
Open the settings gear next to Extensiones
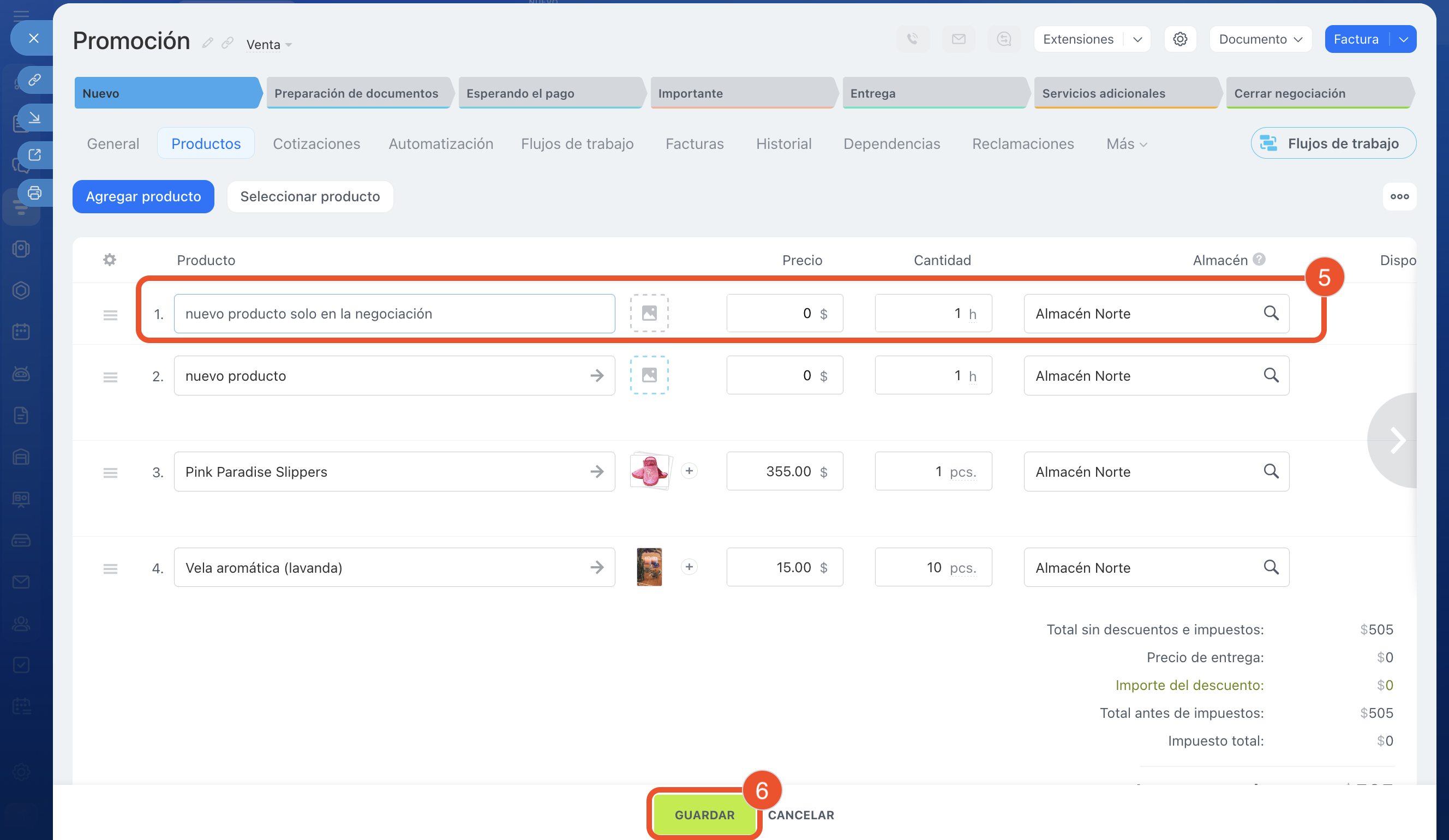pyautogui.click(x=1180, y=39)
